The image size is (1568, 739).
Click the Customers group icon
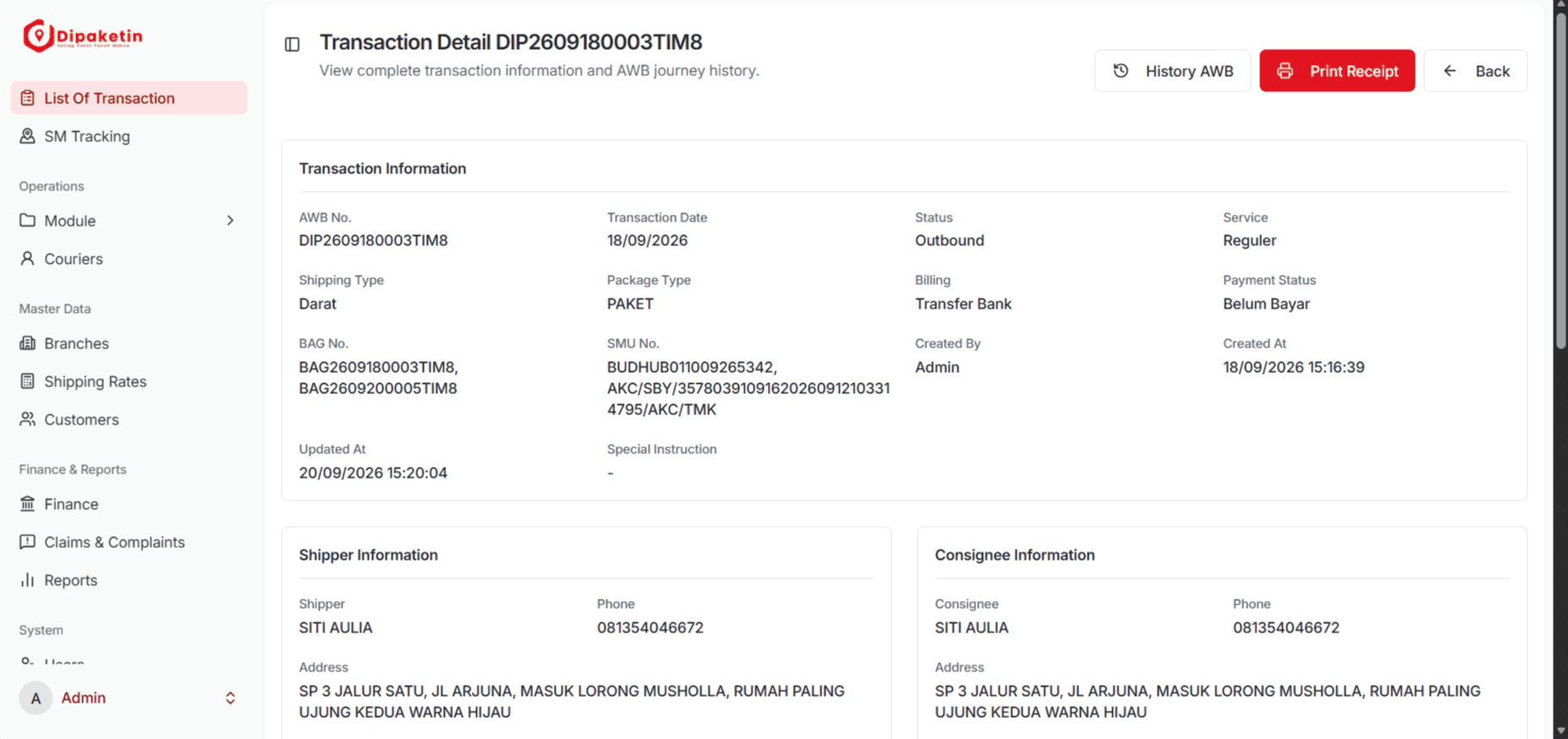coord(28,419)
